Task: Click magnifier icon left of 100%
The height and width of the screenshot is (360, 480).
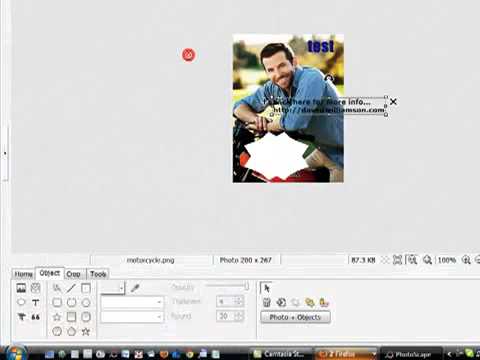Action: pyautogui.click(x=427, y=260)
